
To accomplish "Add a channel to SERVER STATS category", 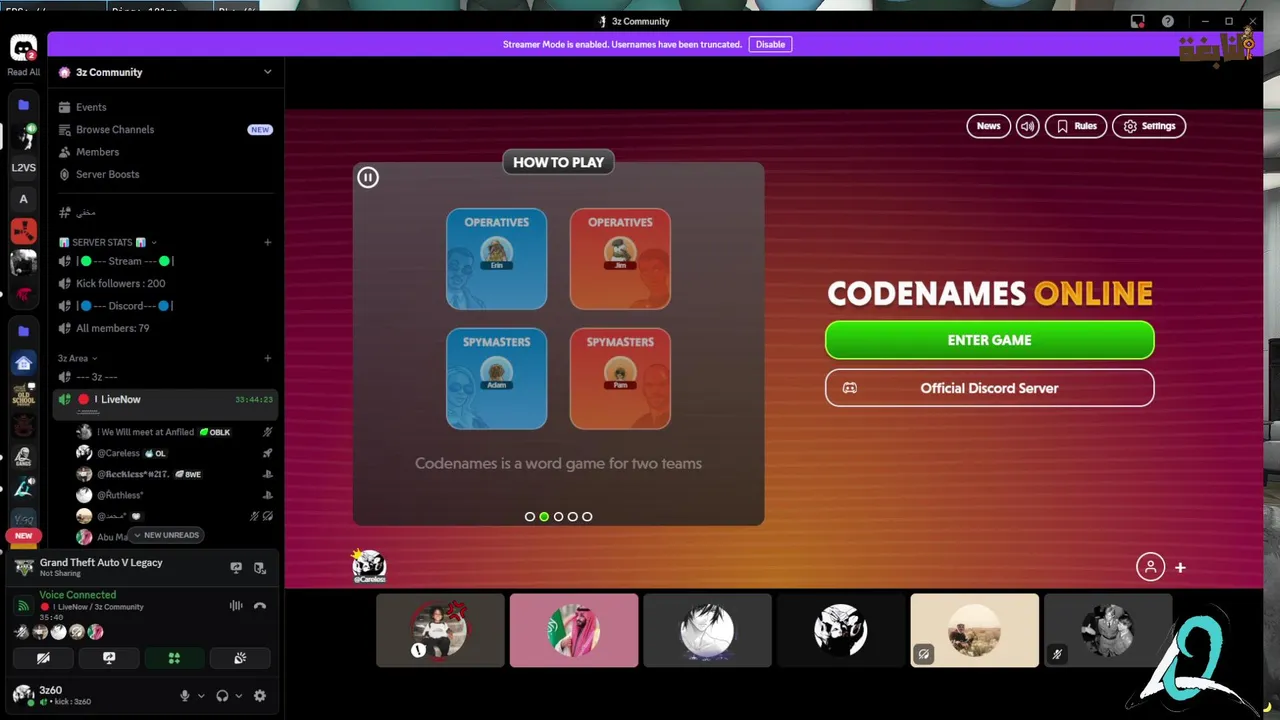I will pyautogui.click(x=267, y=242).
